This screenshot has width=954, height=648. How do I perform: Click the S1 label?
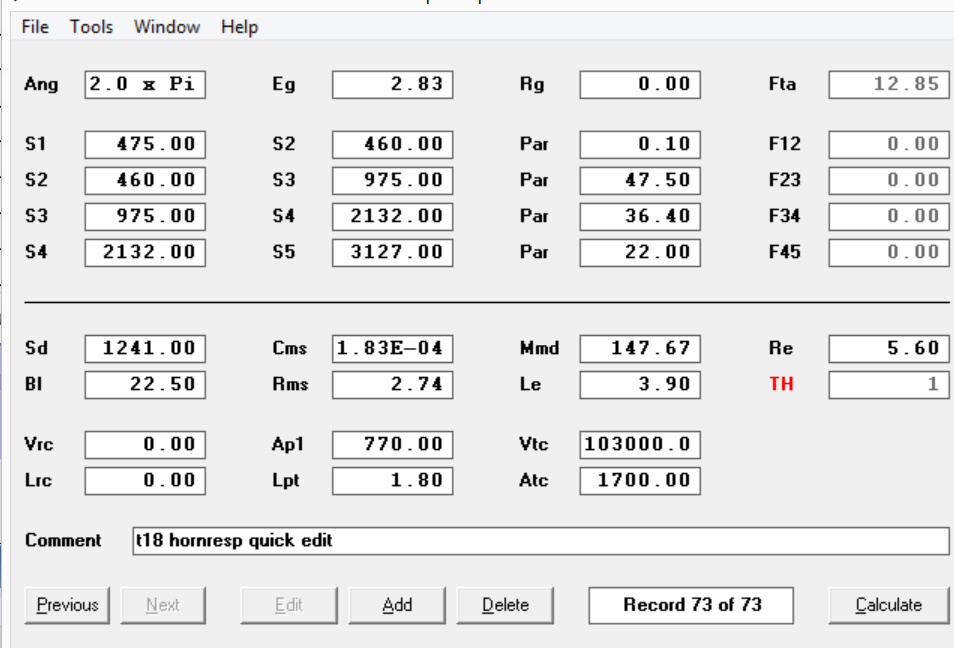tap(35, 145)
